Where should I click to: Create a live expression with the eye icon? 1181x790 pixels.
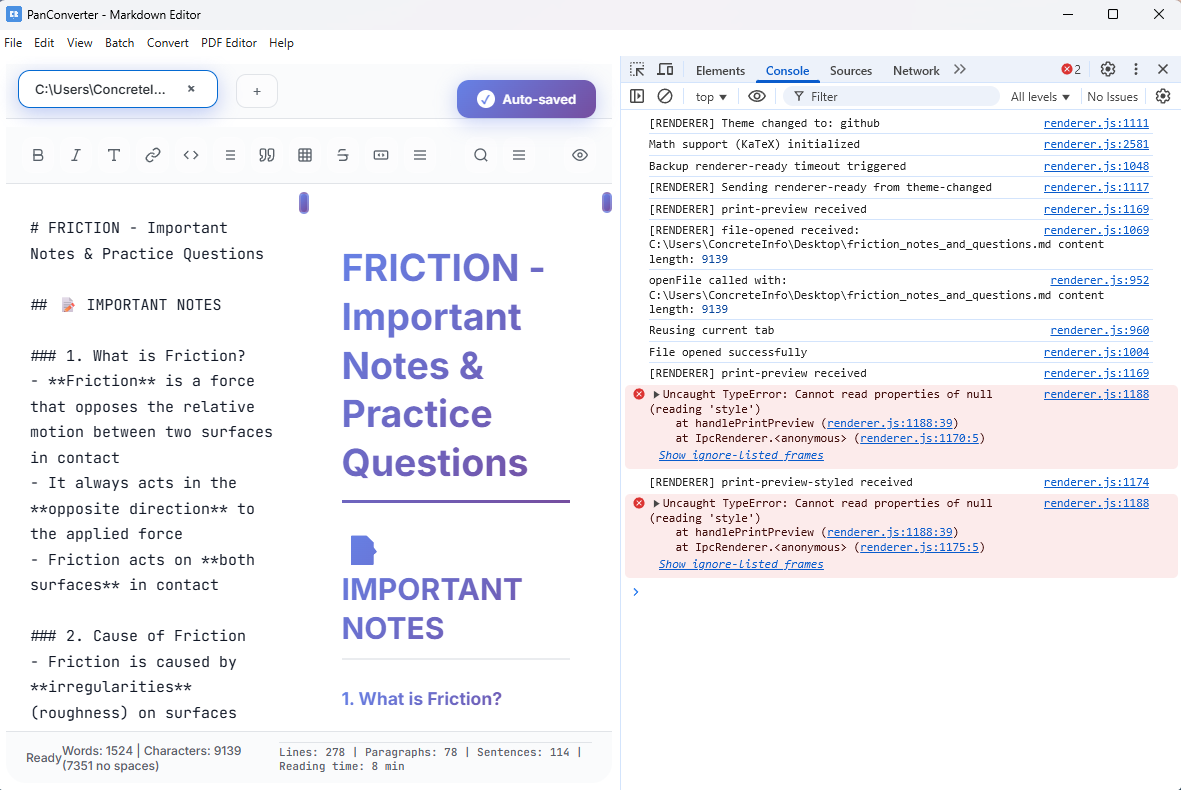point(757,96)
